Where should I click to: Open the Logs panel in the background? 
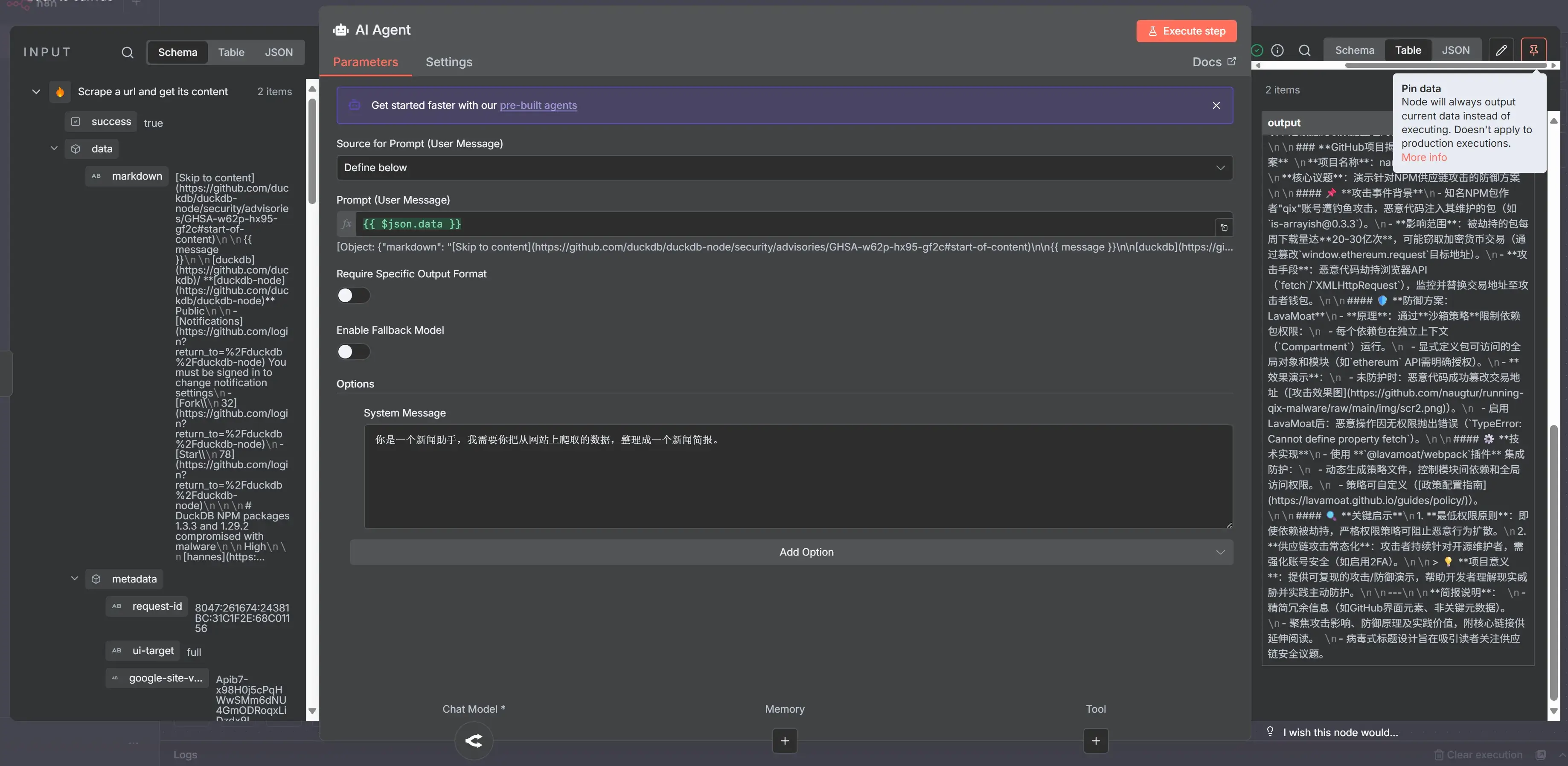tap(185, 755)
